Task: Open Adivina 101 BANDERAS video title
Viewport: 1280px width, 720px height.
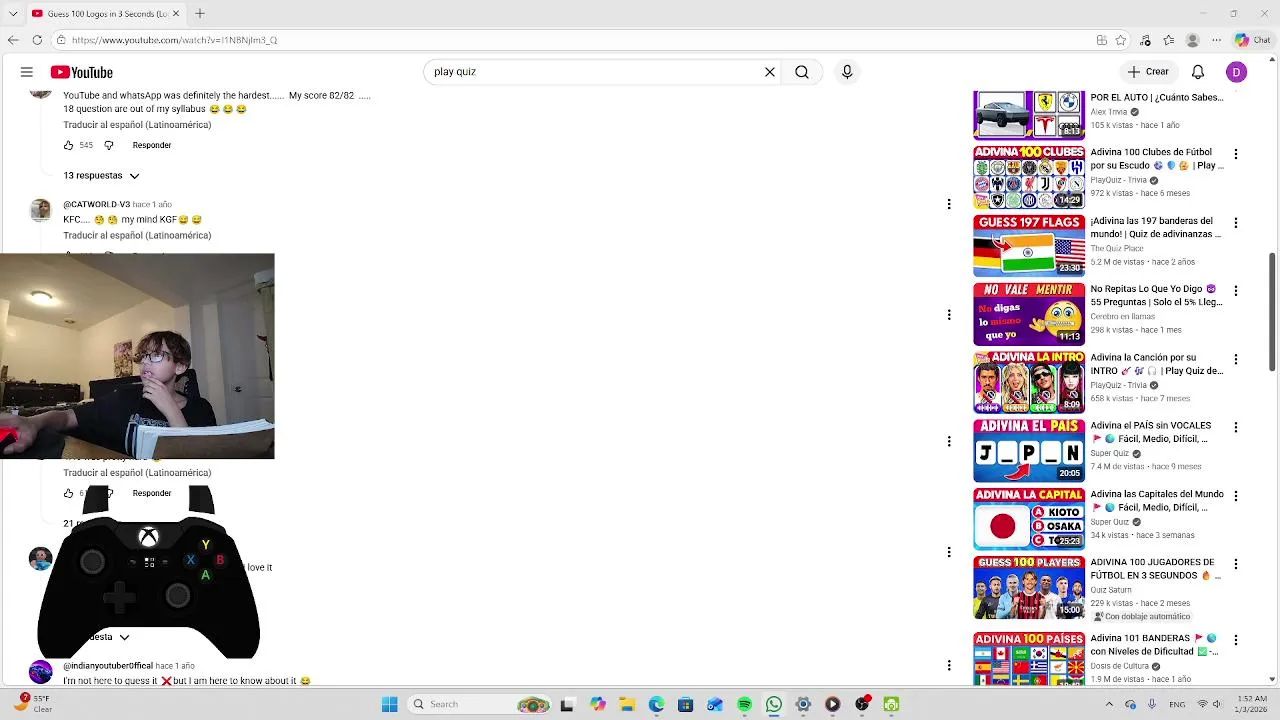Action: click(1154, 644)
